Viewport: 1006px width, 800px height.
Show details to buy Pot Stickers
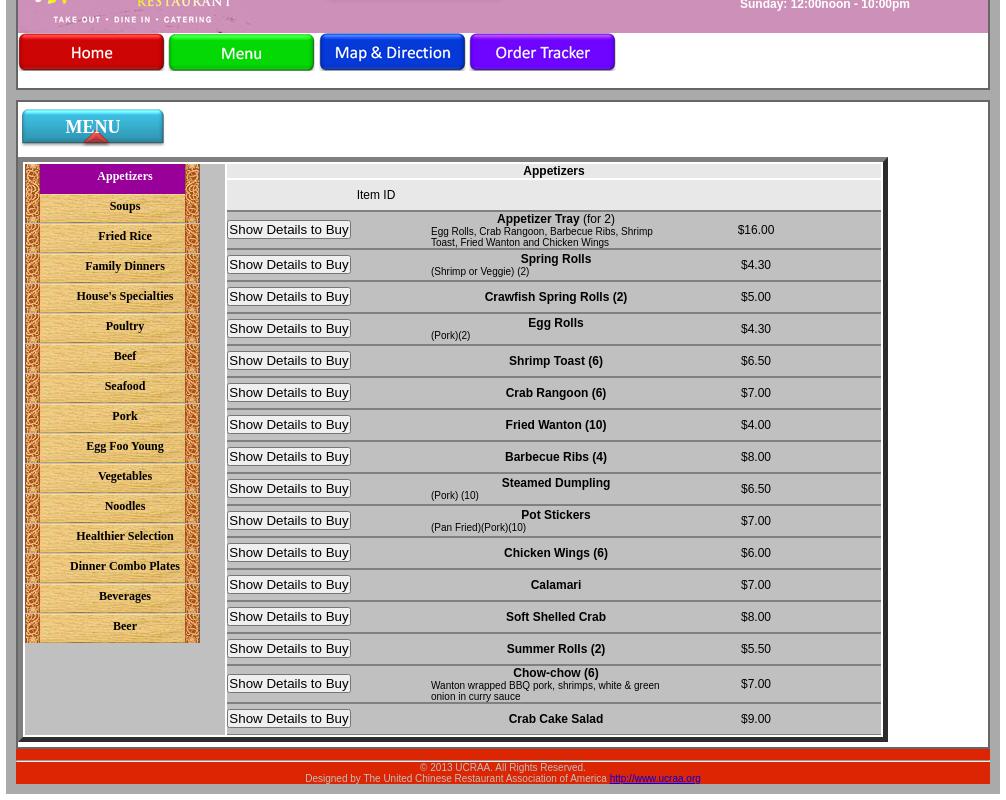(x=289, y=521)
